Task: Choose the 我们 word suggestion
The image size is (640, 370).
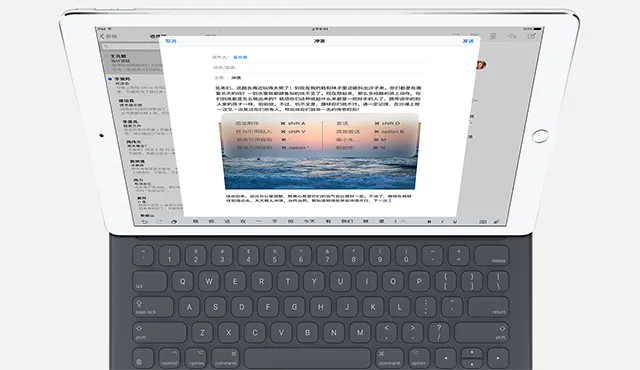Action: coord(347,222)
